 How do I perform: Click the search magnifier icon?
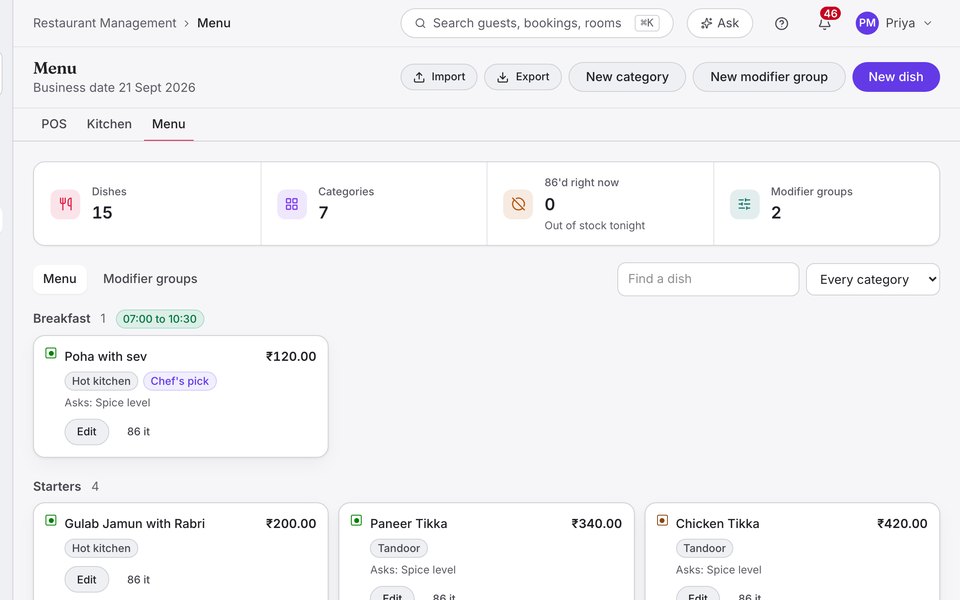coord(420,23)
